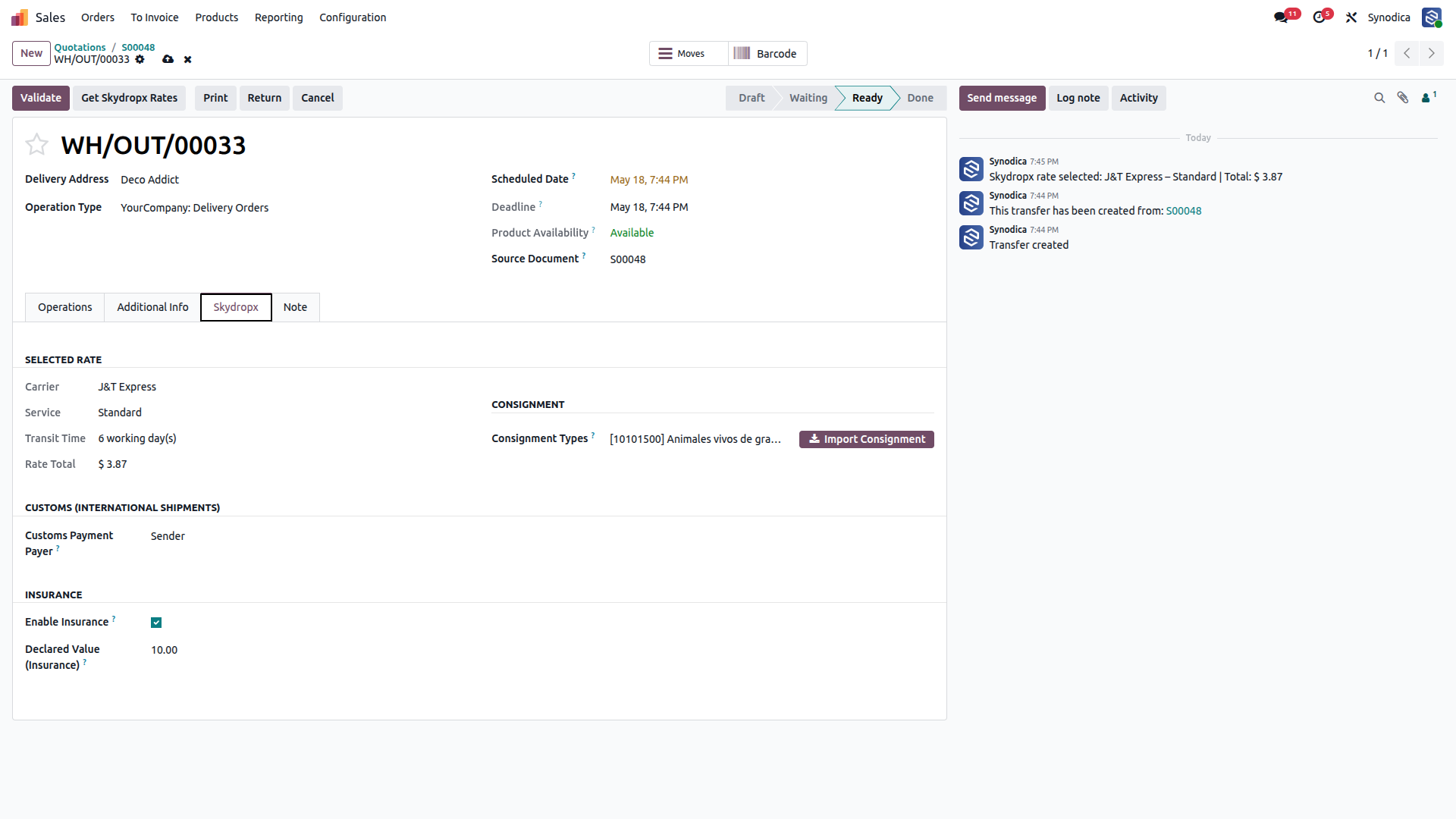The height and width of the screenshot is (819, 1456).
Task: Click Send message in chatter
Action: click(x=1002, y=98)
